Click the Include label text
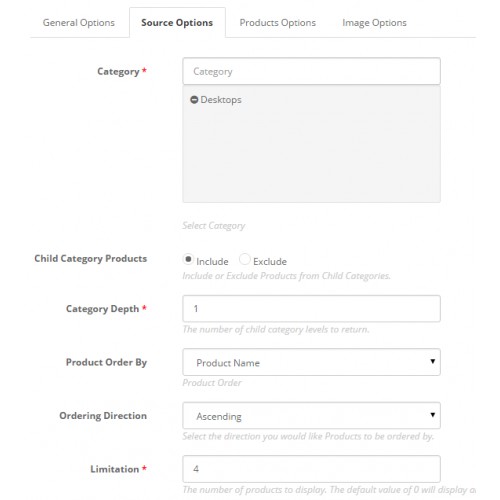This screenshot has width=500, height=500. click(x=212, y=262)
